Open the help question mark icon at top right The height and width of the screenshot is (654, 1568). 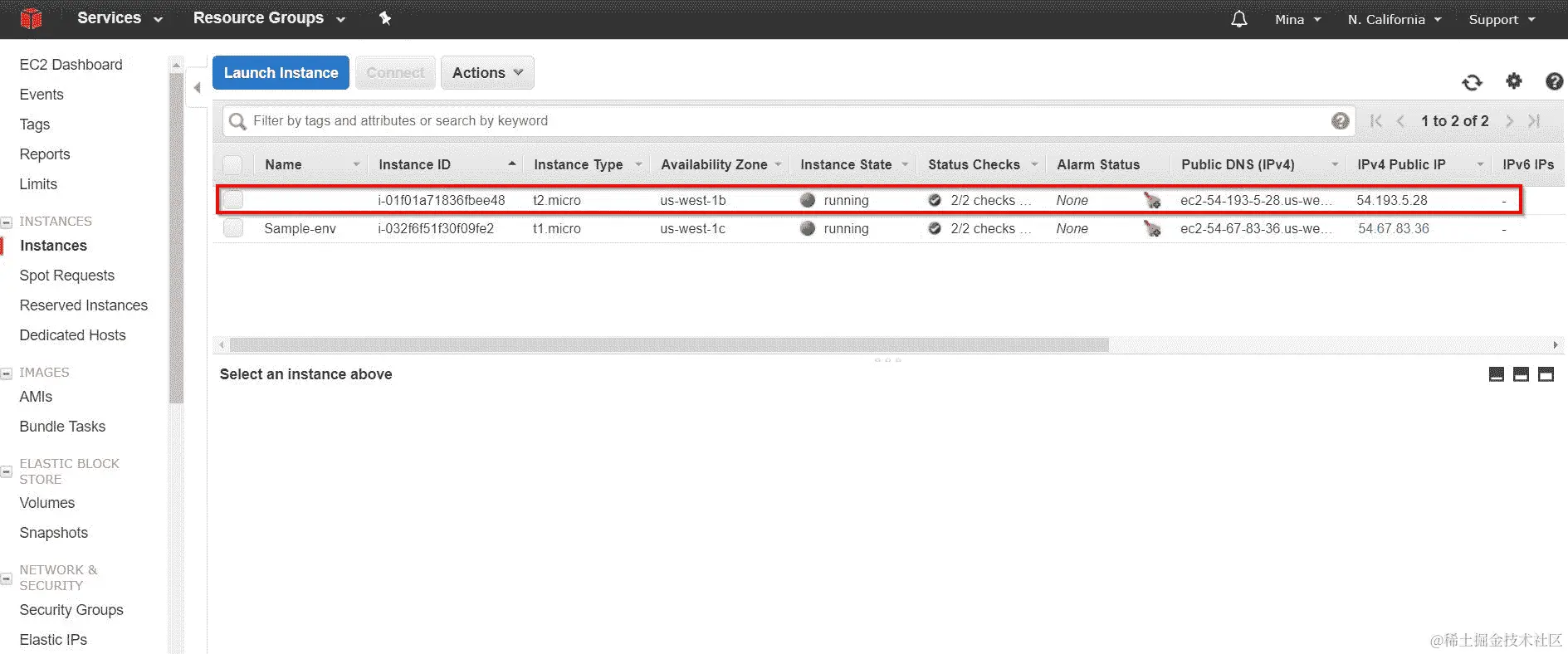pos(1555,81)
